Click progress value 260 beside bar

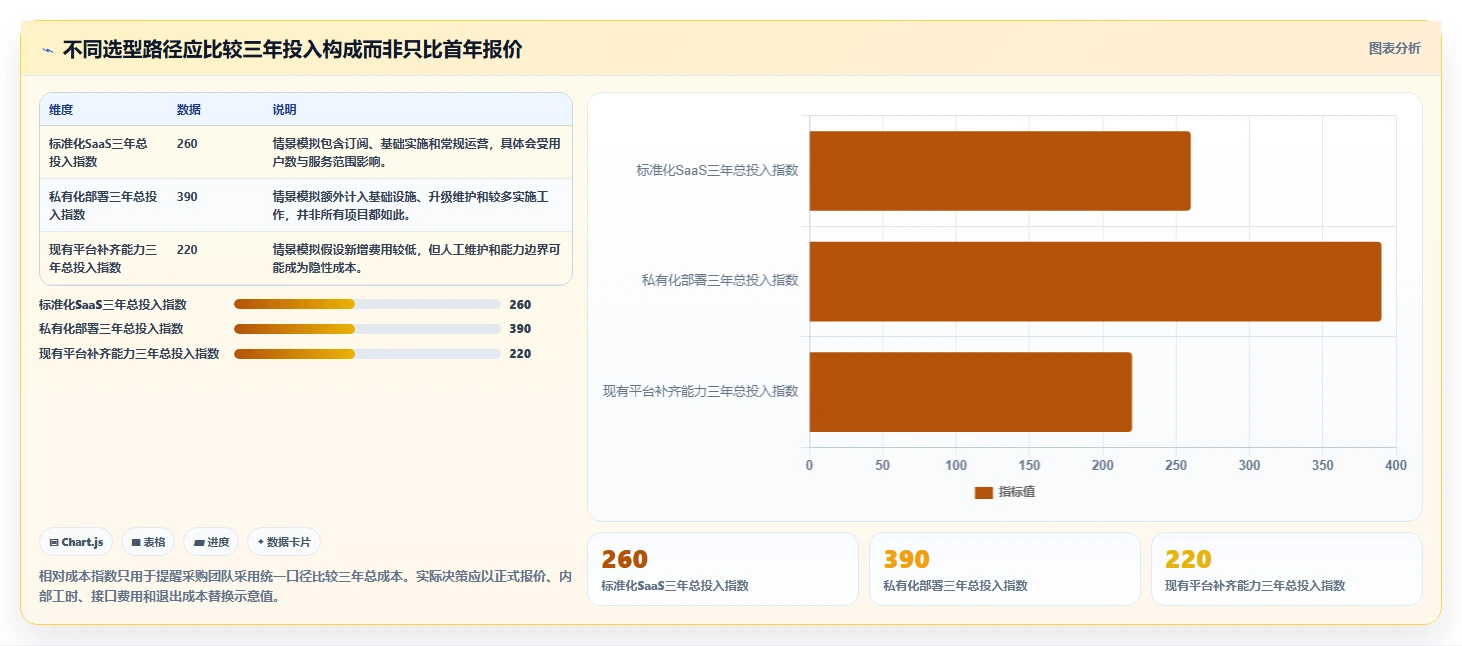[x=520, y=305]
